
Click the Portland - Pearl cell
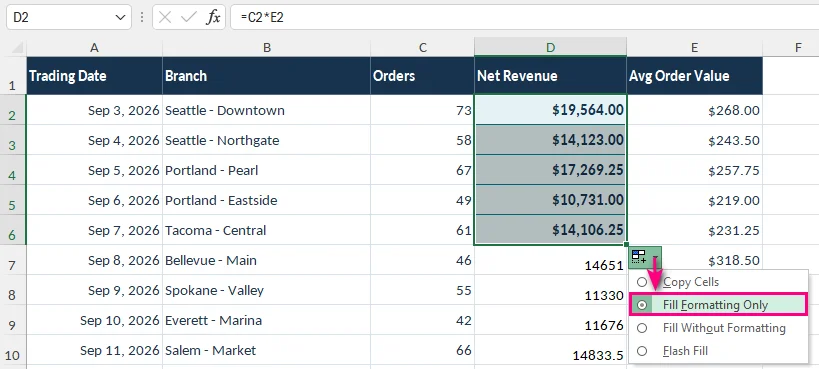tap(266, 170)
